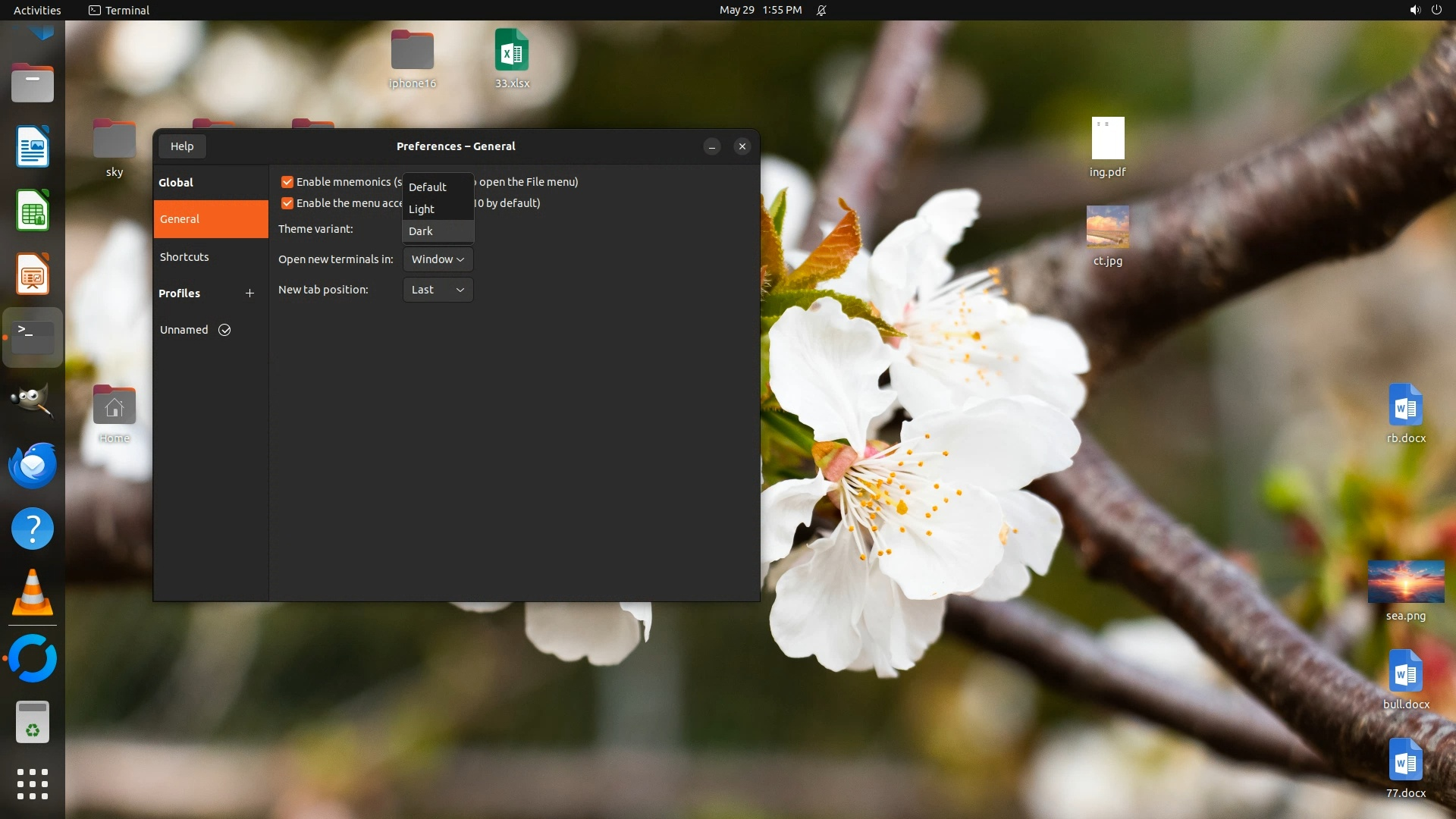
Task: Open LibreOffice Impress from the dock
Action: [x=33, y=275]
